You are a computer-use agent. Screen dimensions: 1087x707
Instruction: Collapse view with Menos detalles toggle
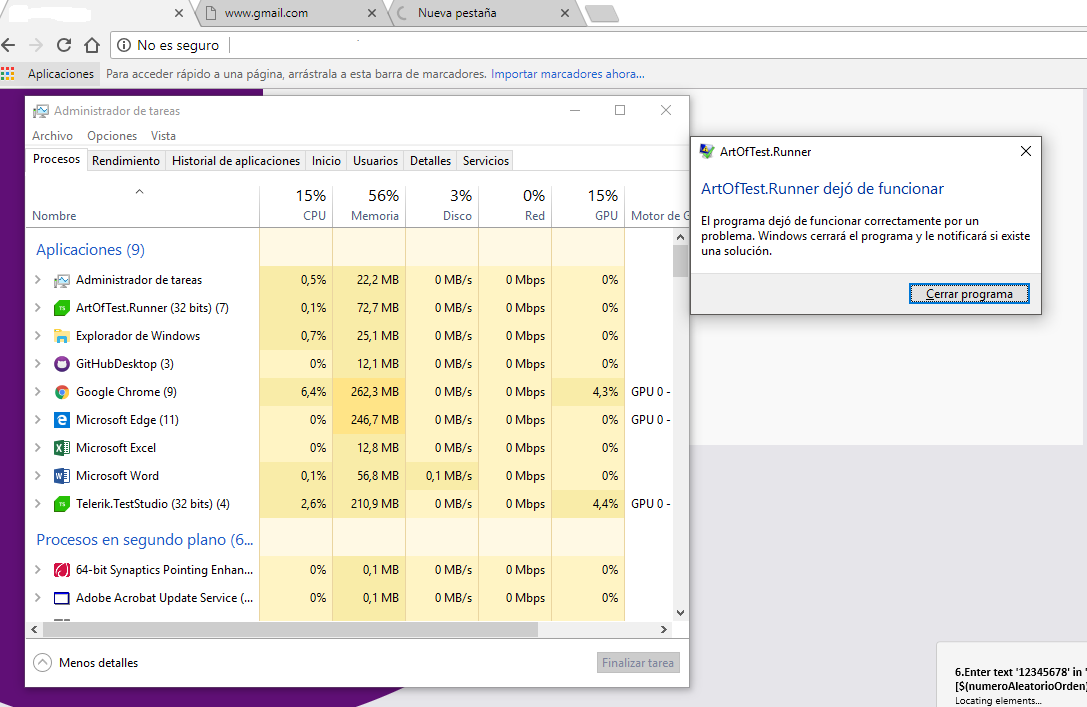tap(86, 662)
